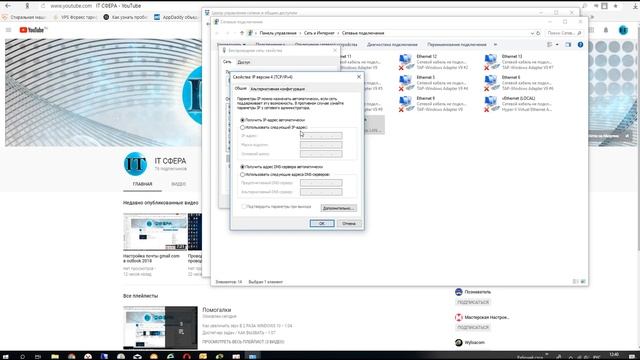This screenshot has width=640, height=360.
Task: Click 'Rename this connection' in the toolbar
Action: click(x=457, y=44)
